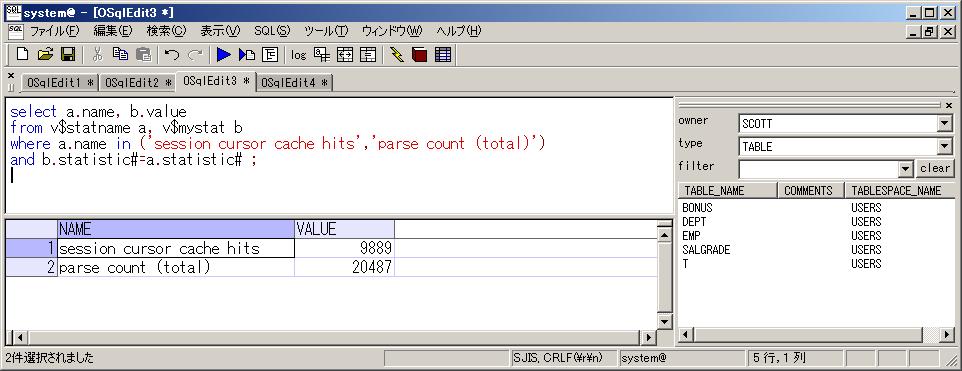Image resolution: width=962 pixels, height=371 pixels.
Task: Open the ヘルプ(H) menu
Action: pos(458,31)
